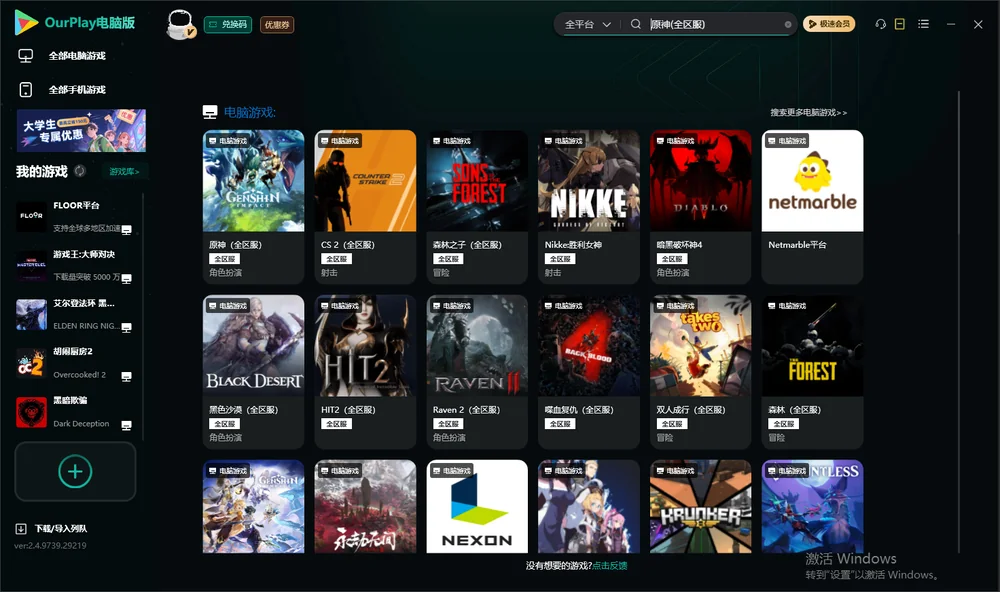1000x592 pixels.
Task: Click the 胡闹厨房2 game icon
Action: pyautogui.click(x=31, y=363)
